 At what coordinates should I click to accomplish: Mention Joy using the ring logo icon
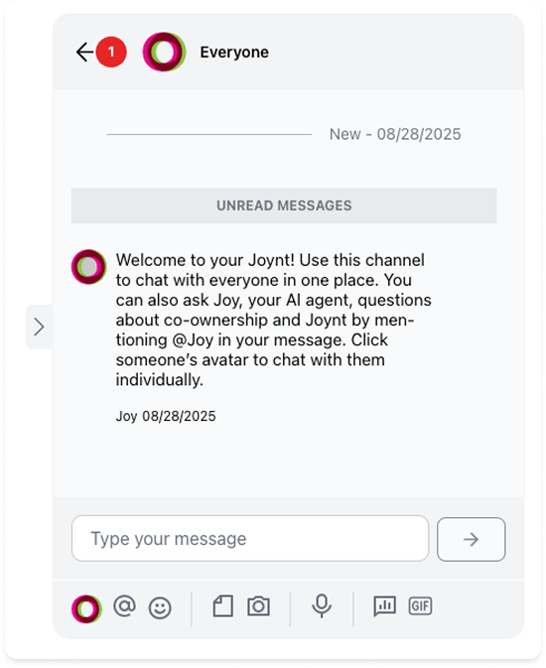pos(86,608)
